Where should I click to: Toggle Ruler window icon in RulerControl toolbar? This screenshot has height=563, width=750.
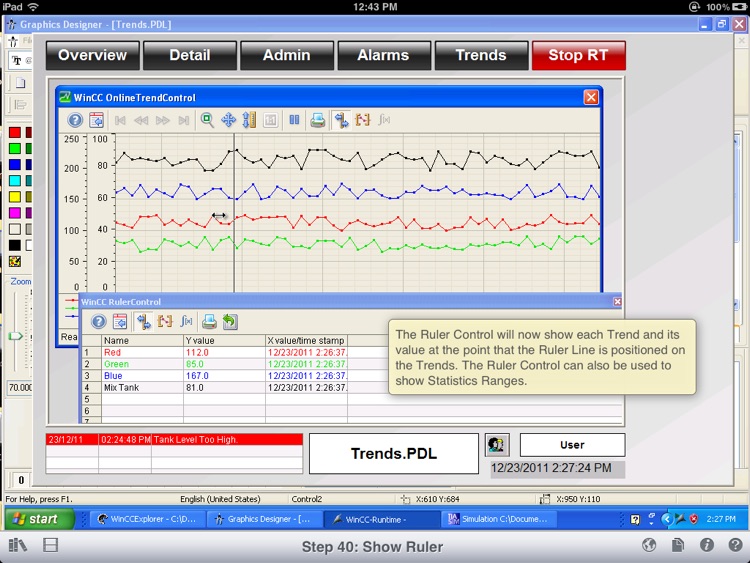coord(143,321)
